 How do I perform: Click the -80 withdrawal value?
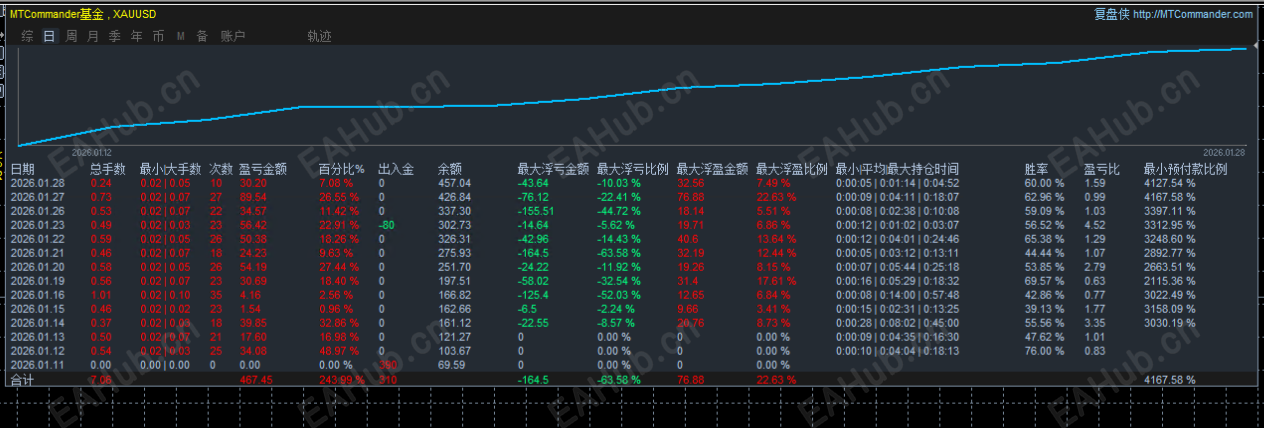tap(387, 225)
